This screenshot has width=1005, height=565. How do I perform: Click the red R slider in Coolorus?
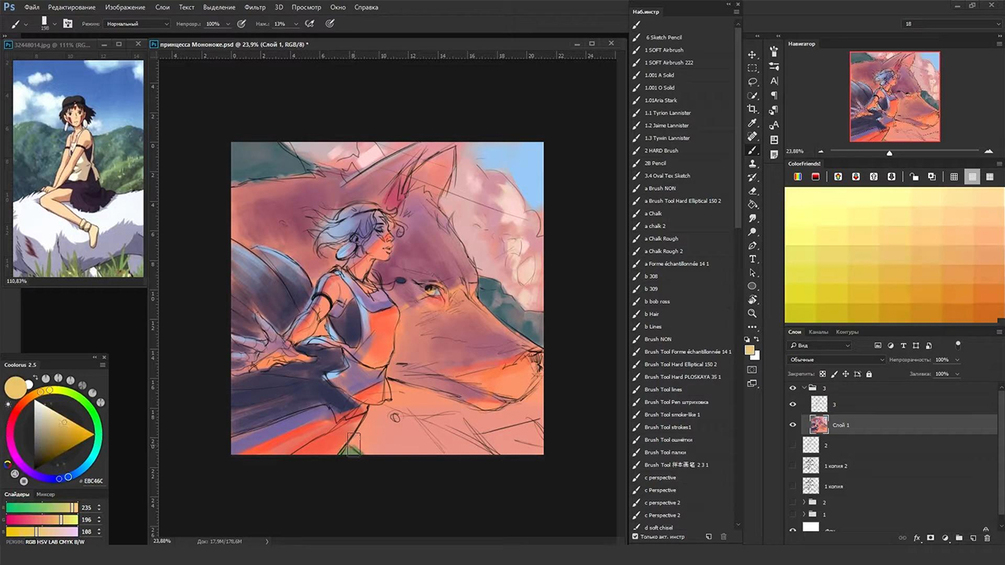pyautogui.click(x=42, y=507)
